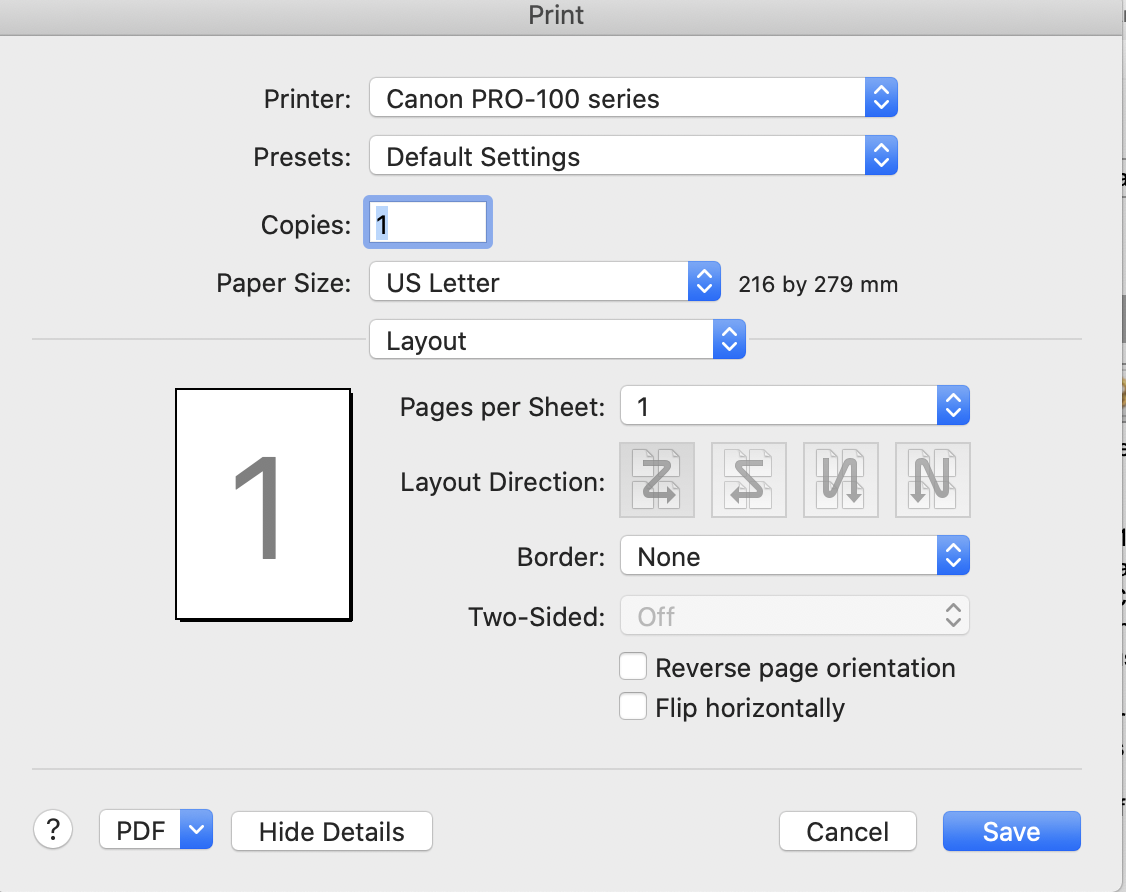Choose top-to-bottom then left layout direction
Screen dimensions: 1126x892
pos(933,480)
